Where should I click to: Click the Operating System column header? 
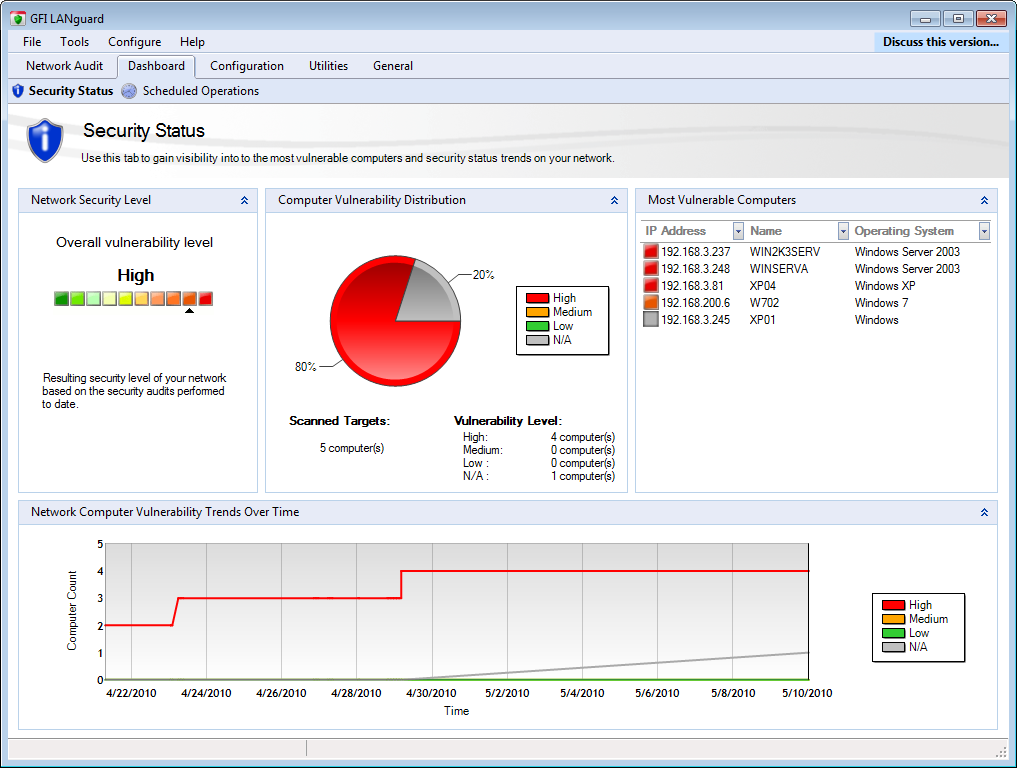(x=903, y=231)
